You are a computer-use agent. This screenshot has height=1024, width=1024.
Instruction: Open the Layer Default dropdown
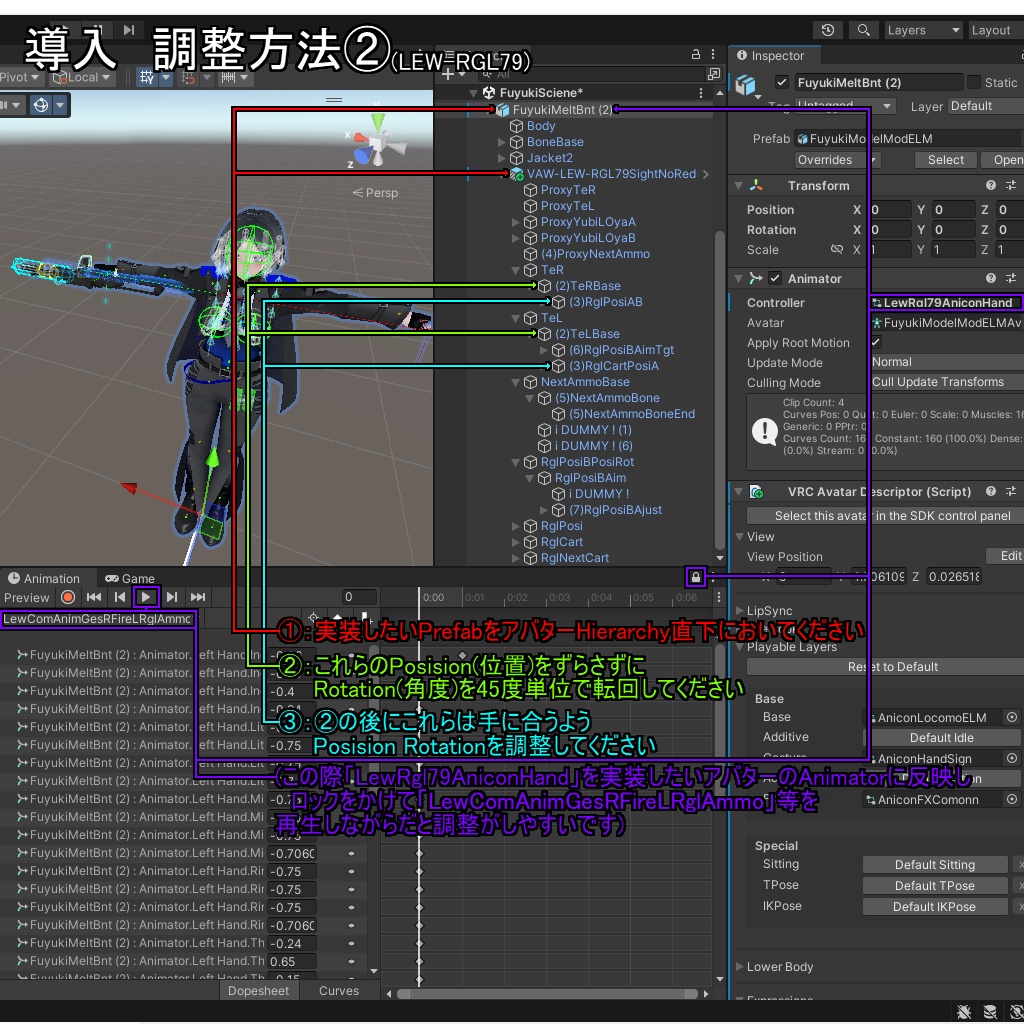pos(985,106)
